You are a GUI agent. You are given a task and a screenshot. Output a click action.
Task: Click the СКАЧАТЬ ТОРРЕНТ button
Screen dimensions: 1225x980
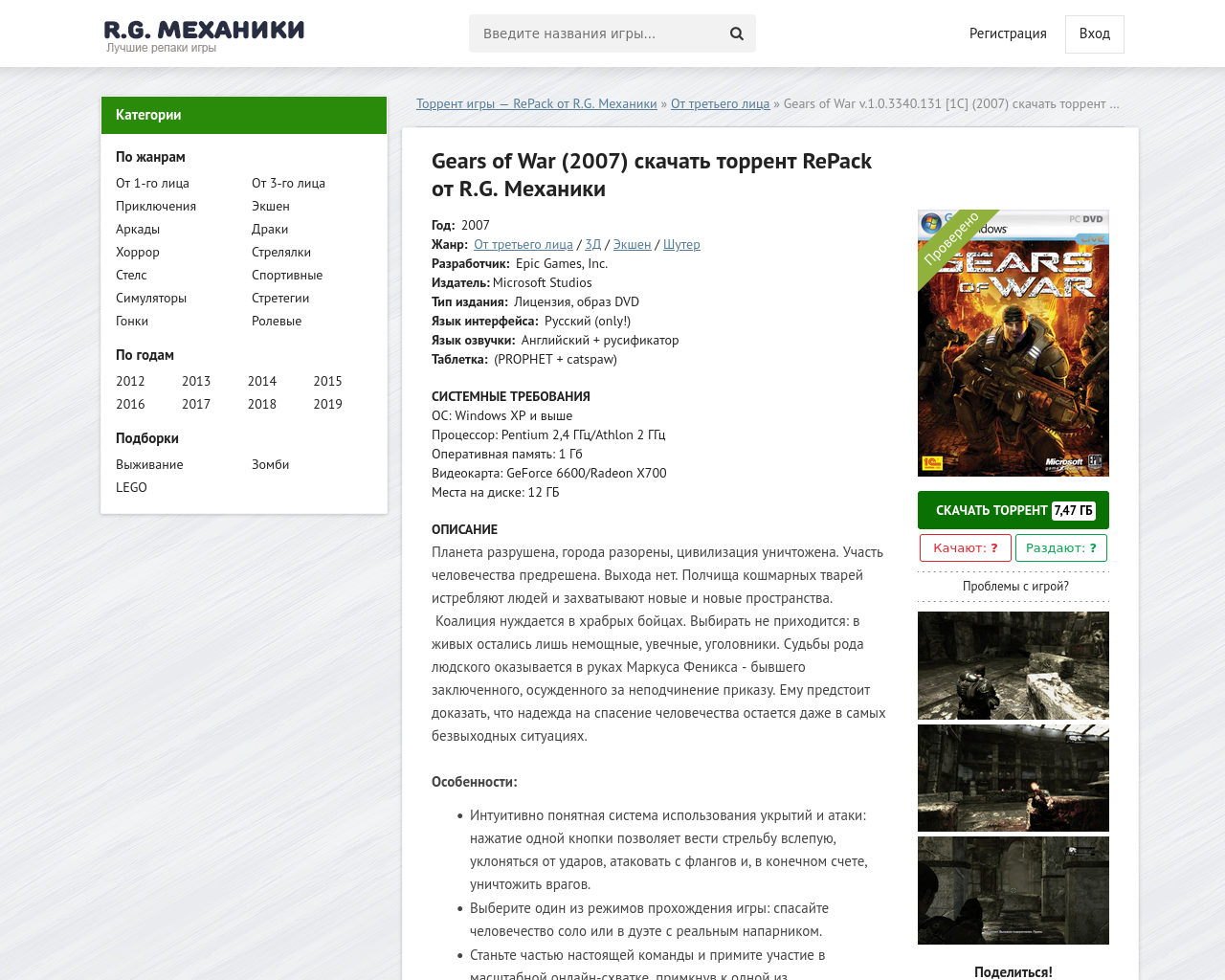1013,510
